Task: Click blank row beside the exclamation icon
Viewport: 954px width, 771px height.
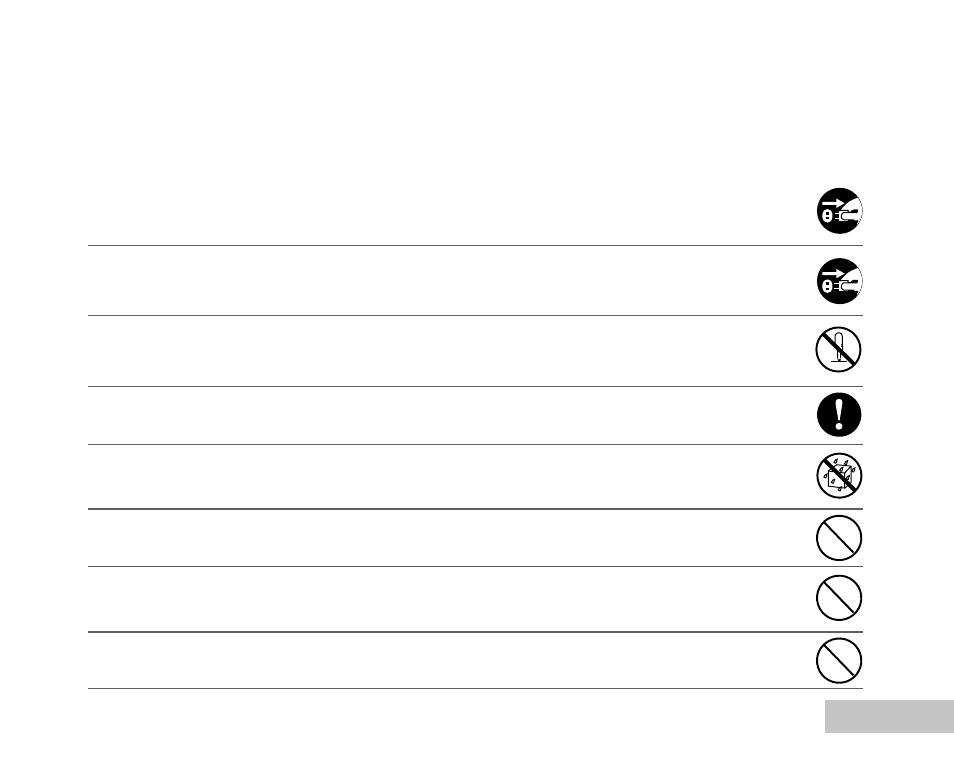Action: click(451, 415)
